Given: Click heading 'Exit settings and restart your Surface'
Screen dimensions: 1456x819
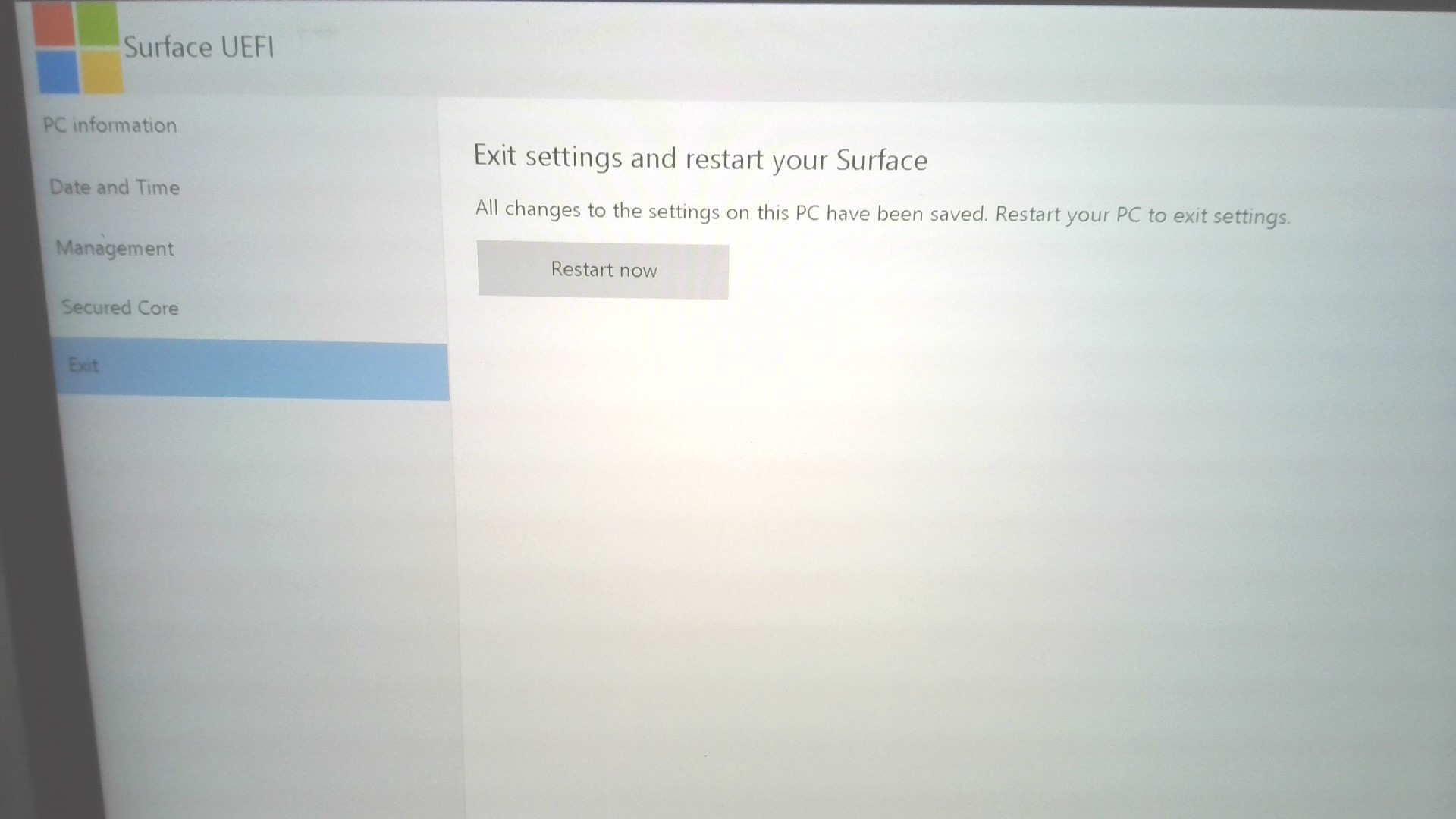Looking at the screenshot, I should coord(701,158).
